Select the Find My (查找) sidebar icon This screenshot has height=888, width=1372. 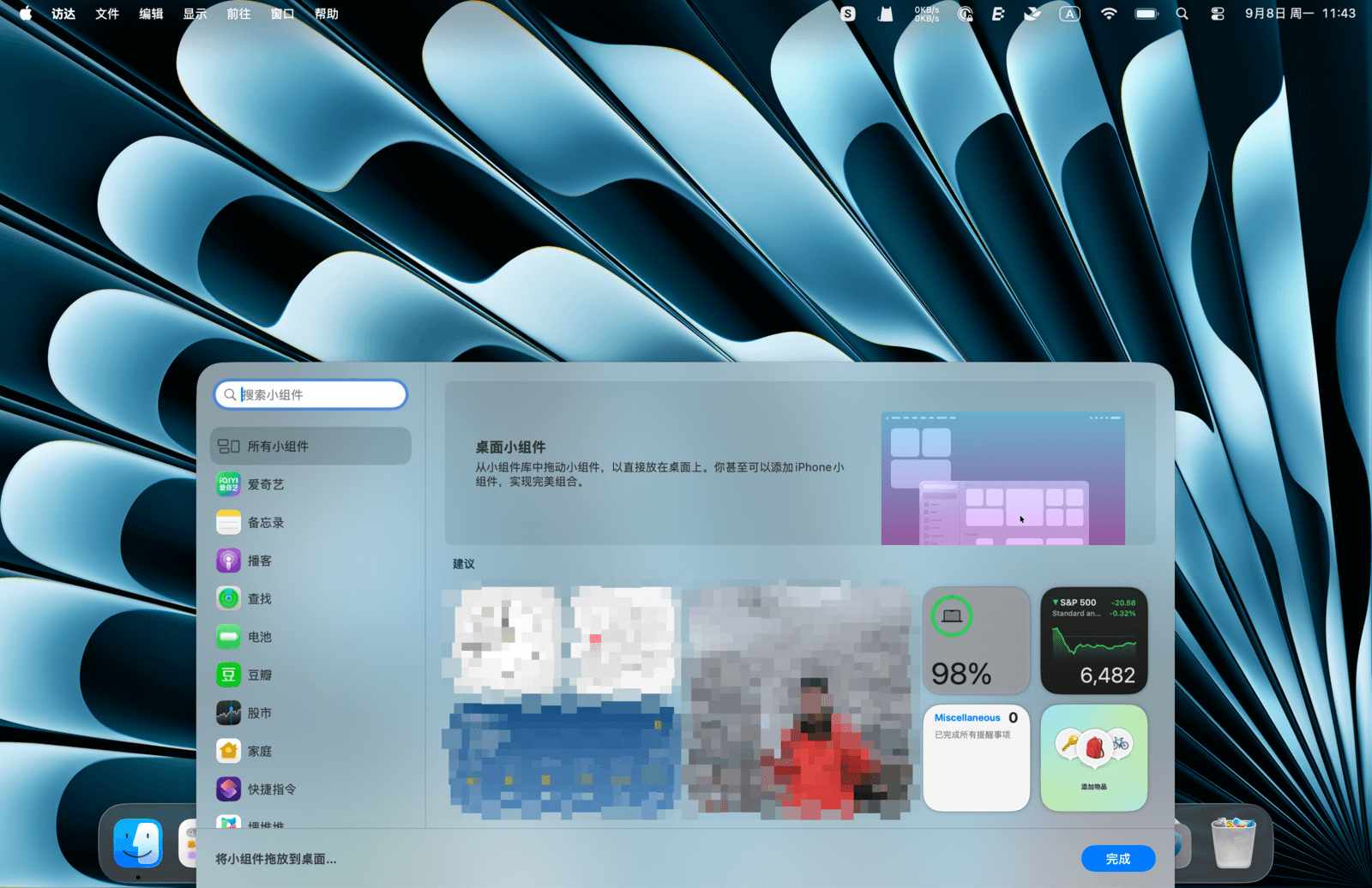click(228, 598)
